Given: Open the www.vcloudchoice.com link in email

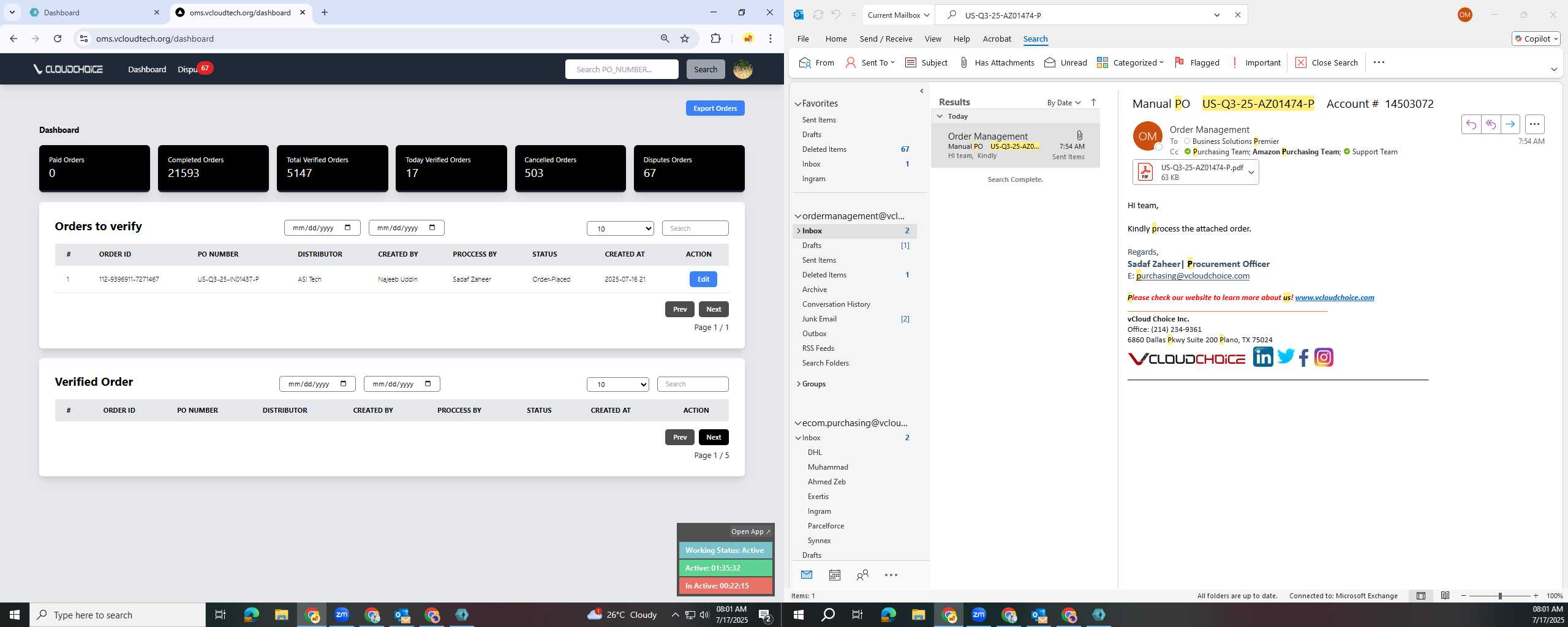Looking at the screenshot, I should (x=1334, y=298).
